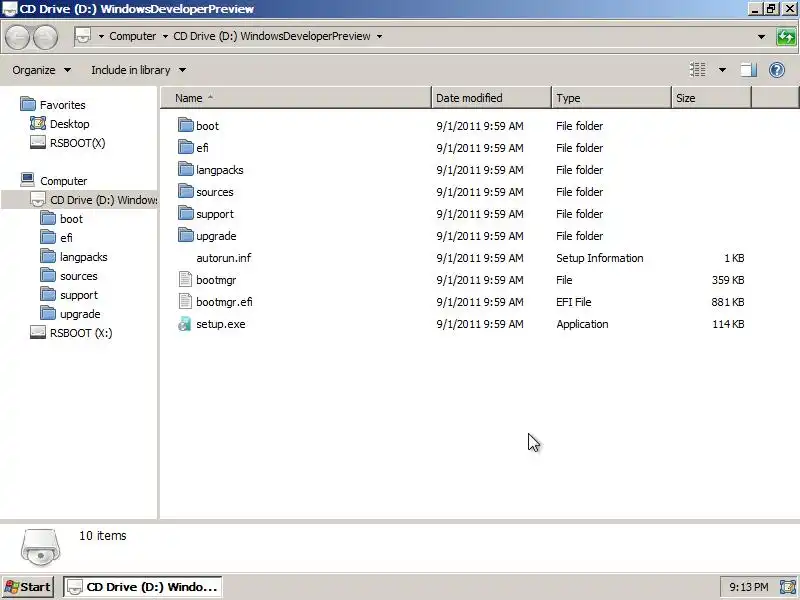800x600 pixels.
Task: Click the Start button on taskbar
Action: click(x=28, y=587)
